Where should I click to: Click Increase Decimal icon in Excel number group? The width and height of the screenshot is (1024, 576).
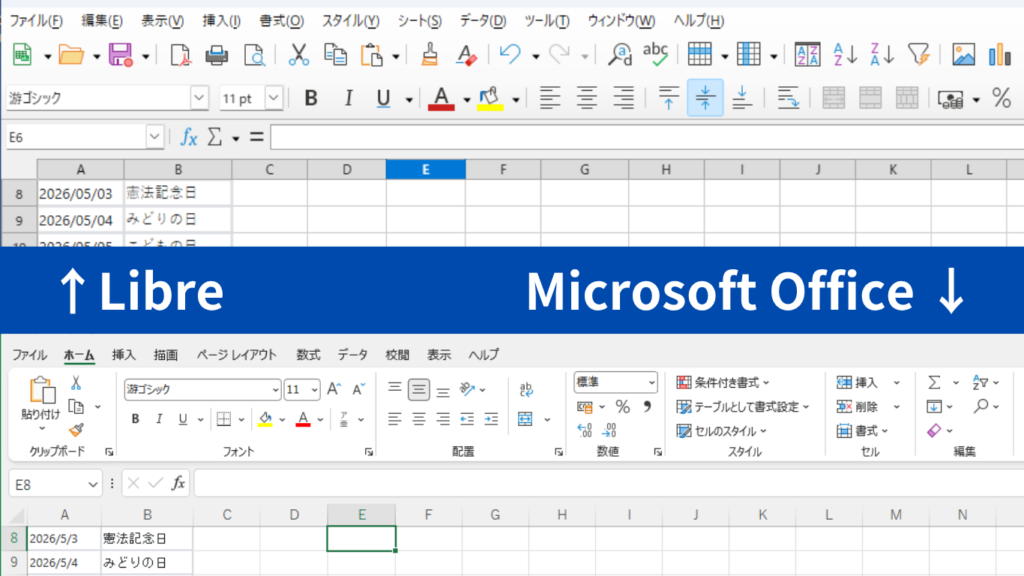[x=584, y=430]
